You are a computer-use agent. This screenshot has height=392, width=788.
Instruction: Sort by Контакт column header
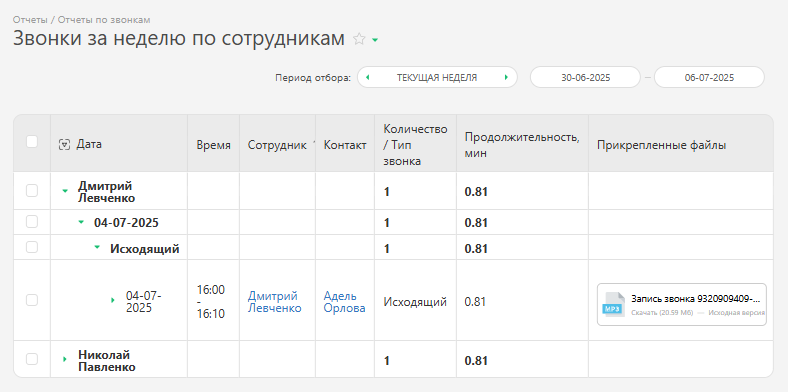[x=345, y=145]
